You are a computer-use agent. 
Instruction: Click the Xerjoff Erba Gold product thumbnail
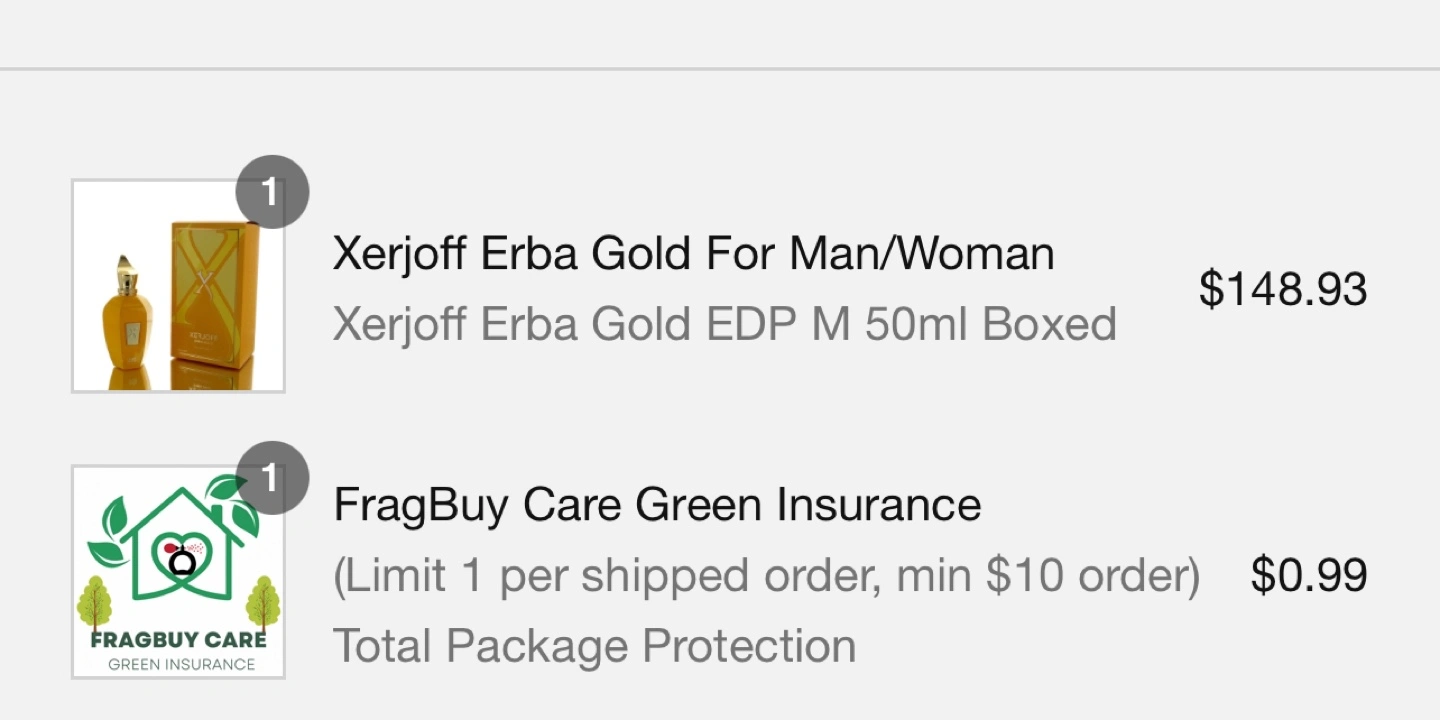[178, 286]
